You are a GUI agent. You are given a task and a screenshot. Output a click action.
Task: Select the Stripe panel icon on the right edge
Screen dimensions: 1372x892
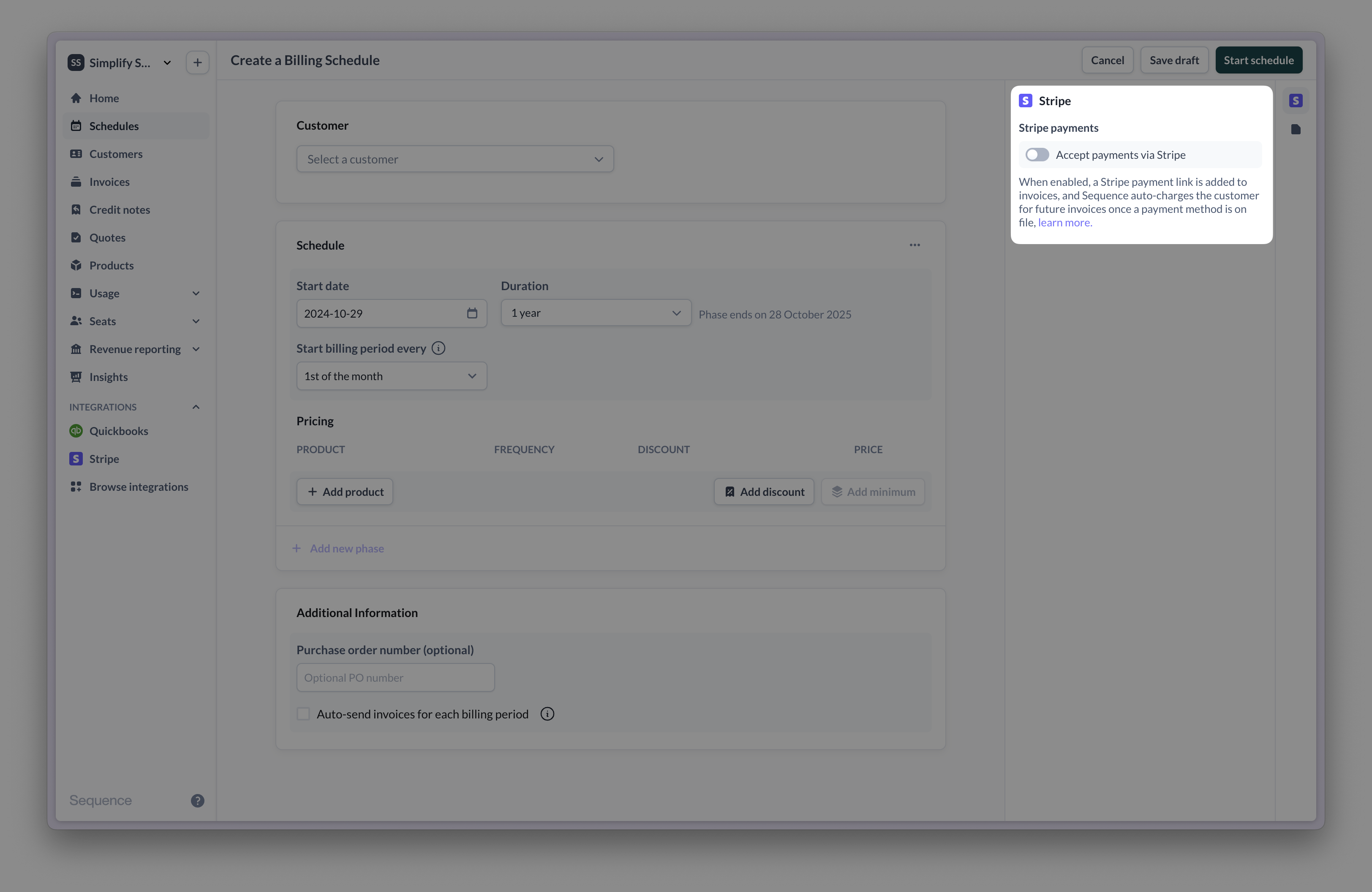tap(1295, 100)
